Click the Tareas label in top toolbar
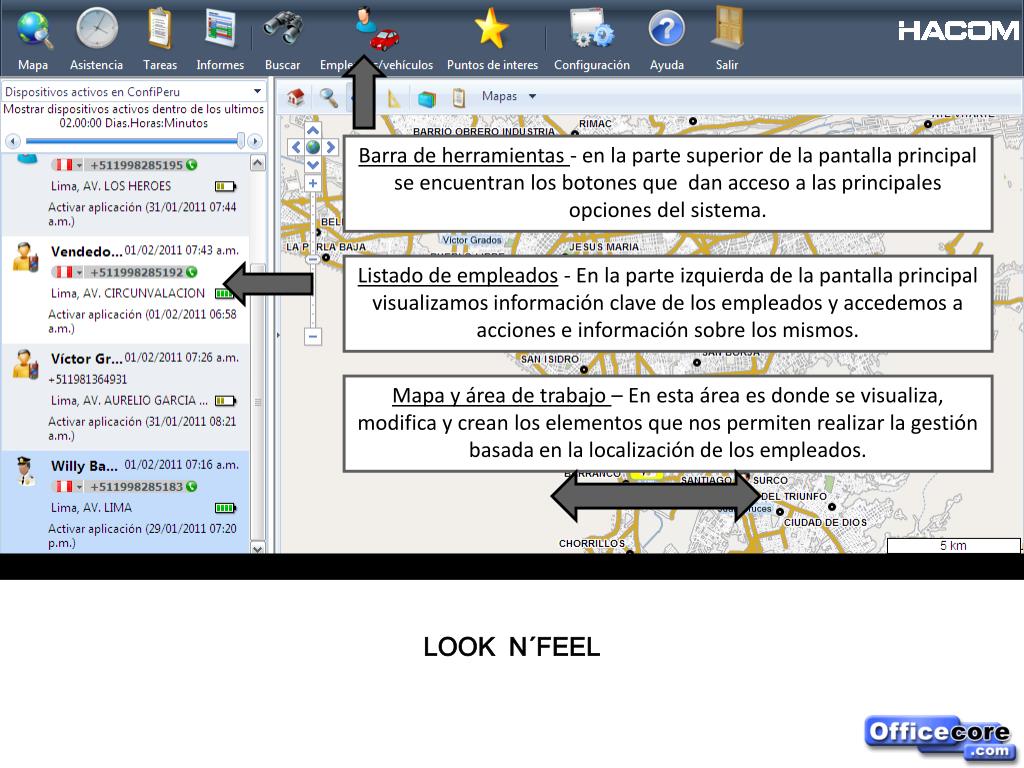The width and height of the screenshot is (1024, 768). click(160, 65)
